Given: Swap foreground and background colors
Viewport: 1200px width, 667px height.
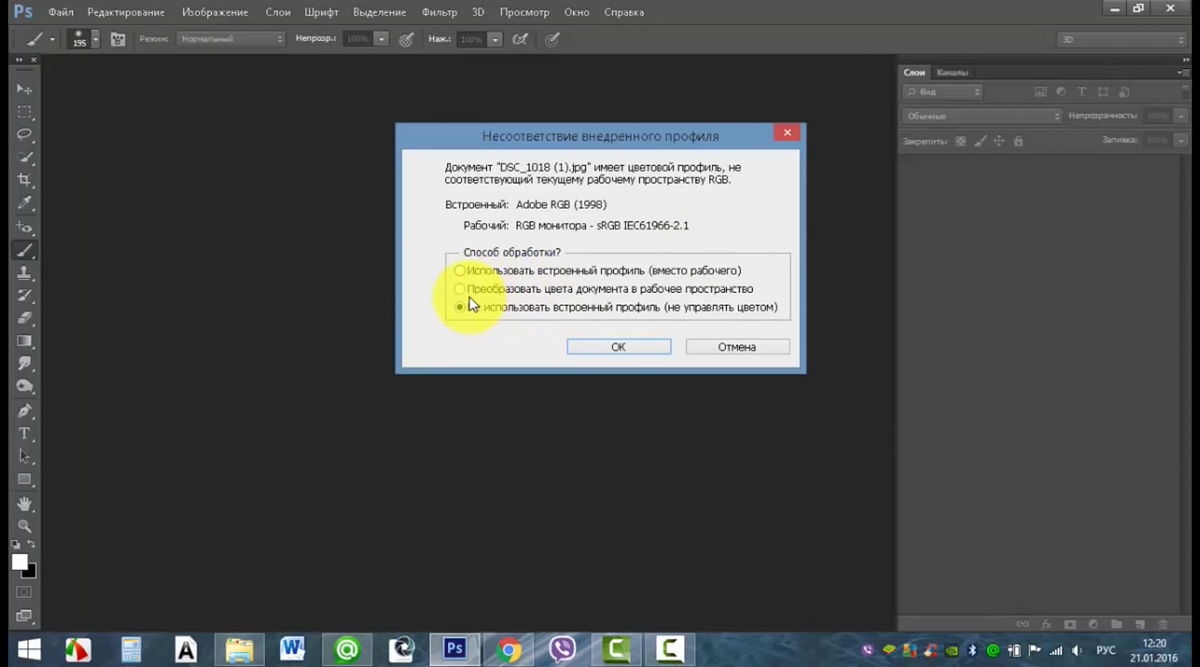Looking at the screenshot, I should click(x=33, y=545).
